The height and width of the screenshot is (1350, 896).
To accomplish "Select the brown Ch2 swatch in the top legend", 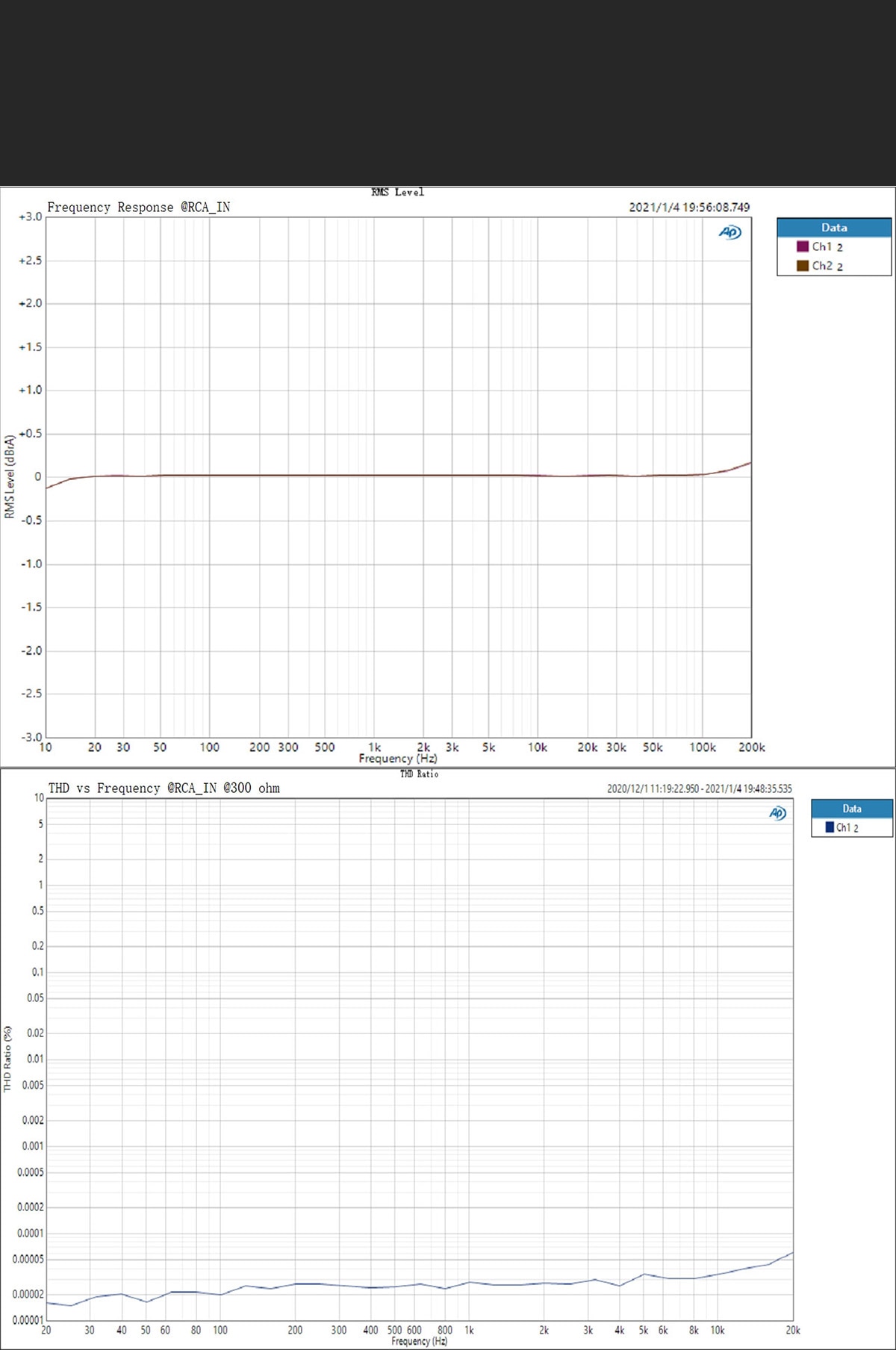I will click(803, 266).
